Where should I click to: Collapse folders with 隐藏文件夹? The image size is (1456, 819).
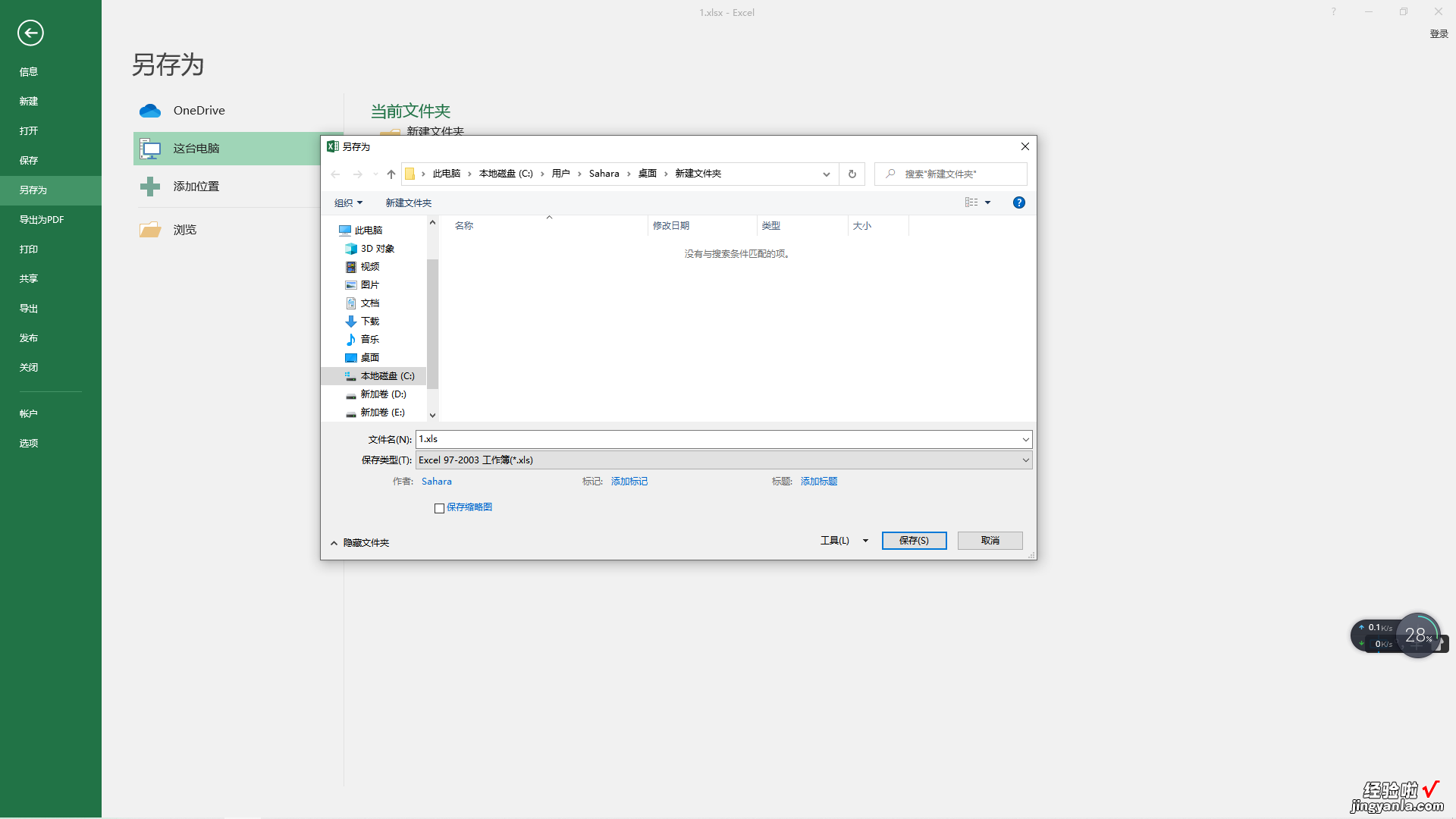click(359, 543)
